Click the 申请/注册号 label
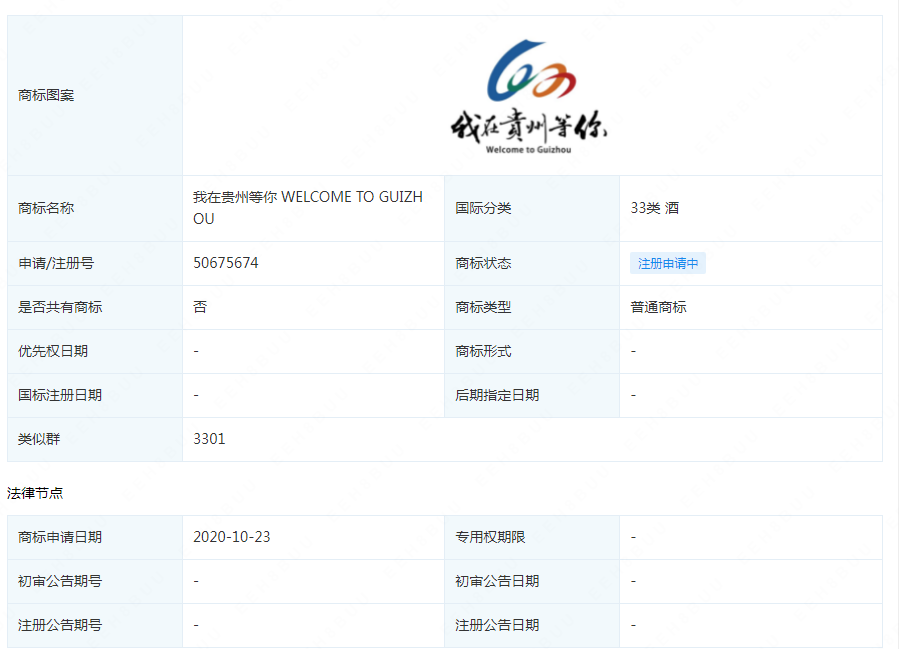 click(56, 263)
